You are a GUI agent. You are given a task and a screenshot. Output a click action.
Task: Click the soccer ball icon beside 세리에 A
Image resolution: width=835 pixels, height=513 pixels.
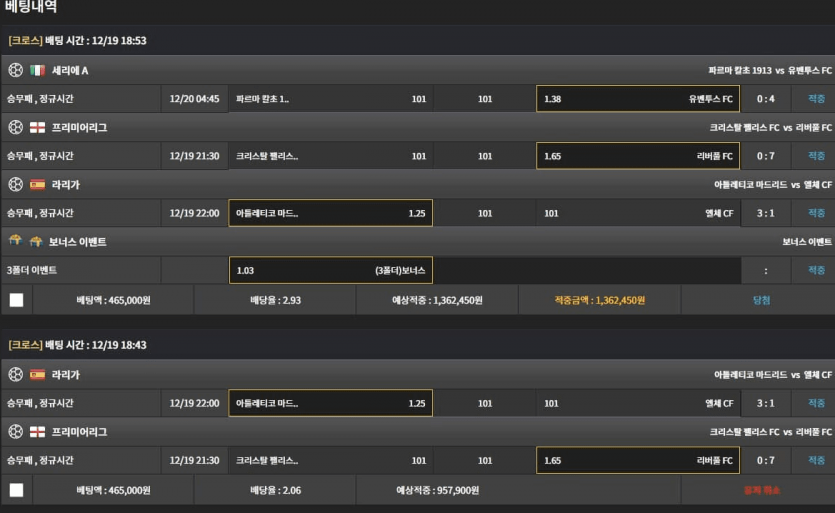coord(15,70)
